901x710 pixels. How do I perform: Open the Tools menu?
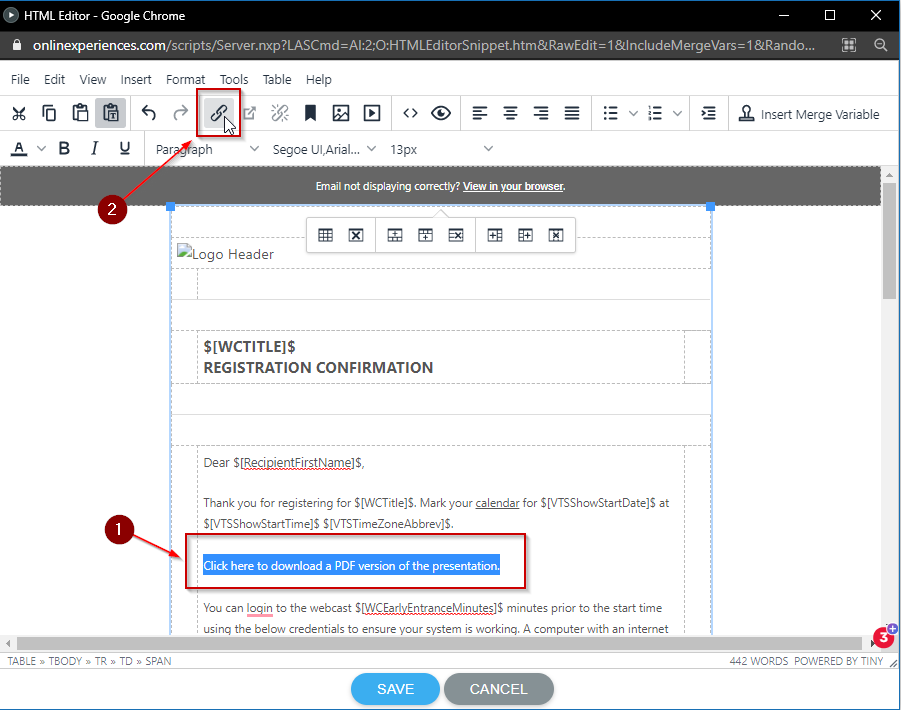(234, 79)
